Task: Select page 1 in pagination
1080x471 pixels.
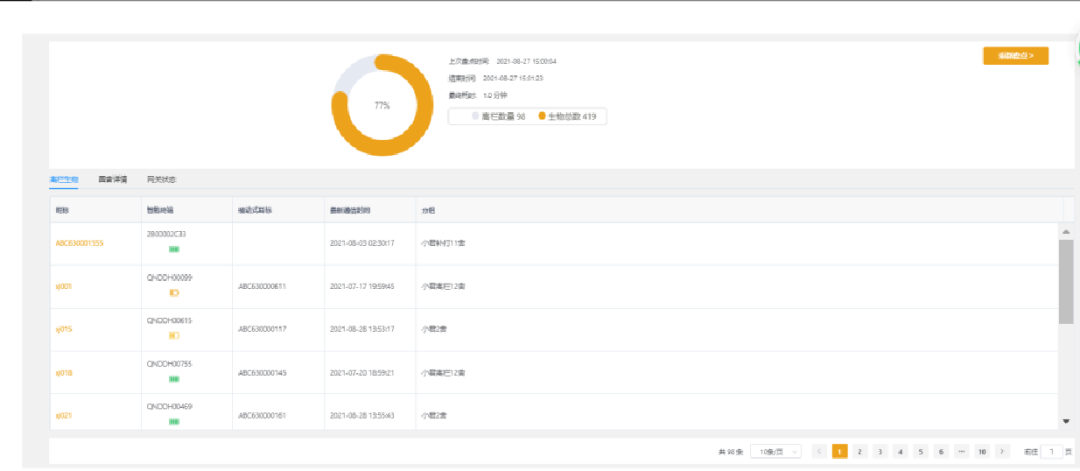Action: [x=840, y=452]
